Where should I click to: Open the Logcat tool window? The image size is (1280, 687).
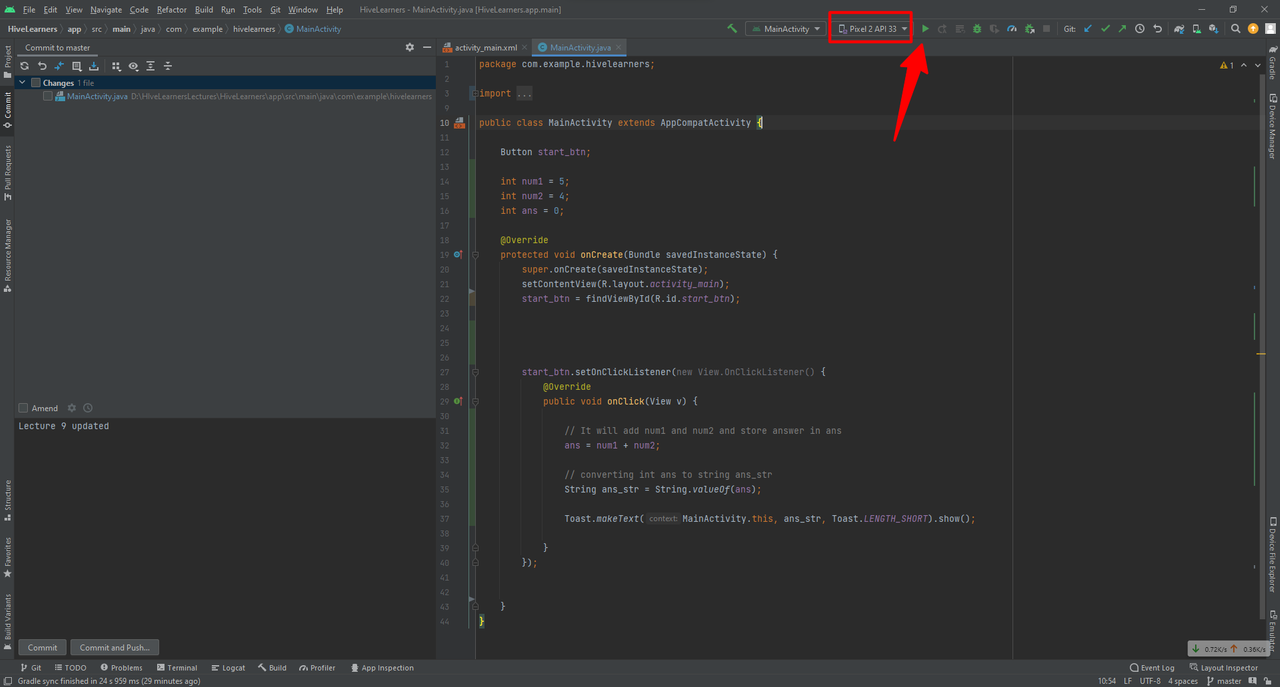click(x=227, y=668)
